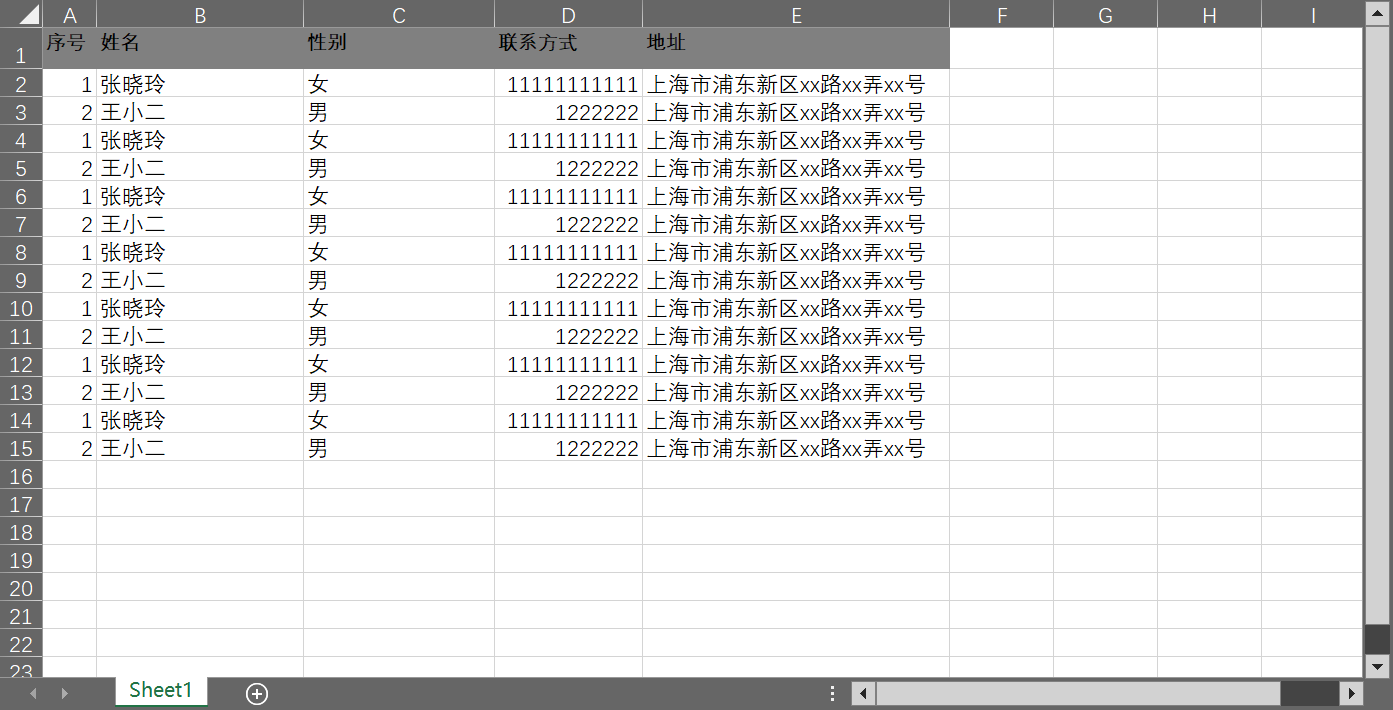Select 11111111111 in row 6
This screenshot has width=1393, height=710.
[569, 195]
